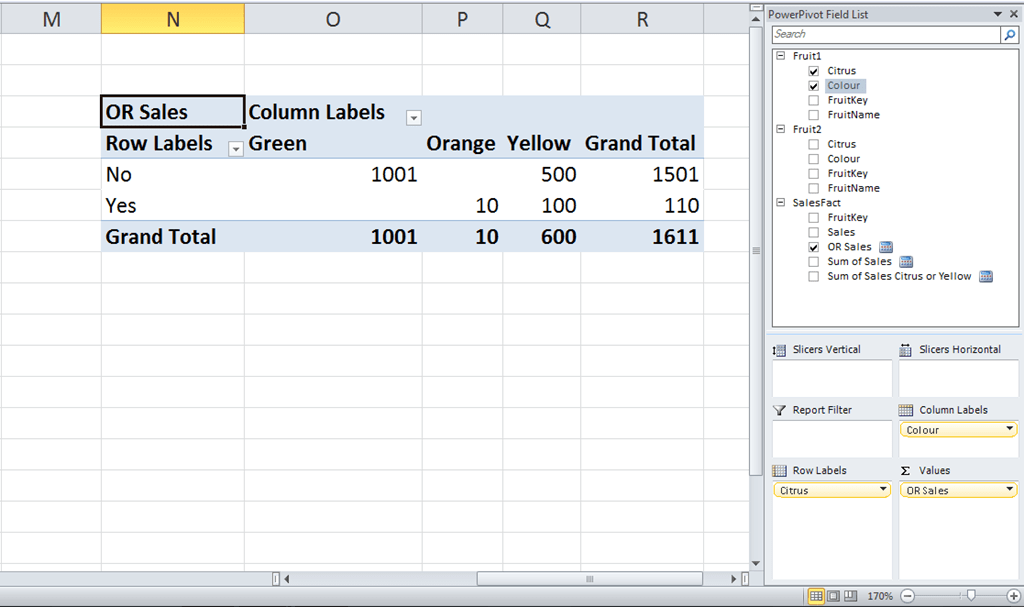Viewport: 1024px width, 607px height.
Task: Uncheck Citrus under Fruit1
Action: [814, 71]
